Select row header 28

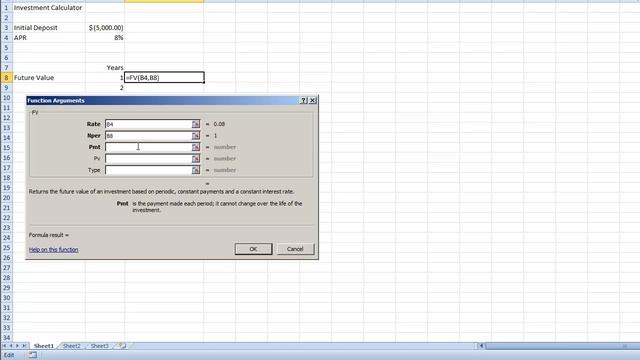(x=6, y=278)
